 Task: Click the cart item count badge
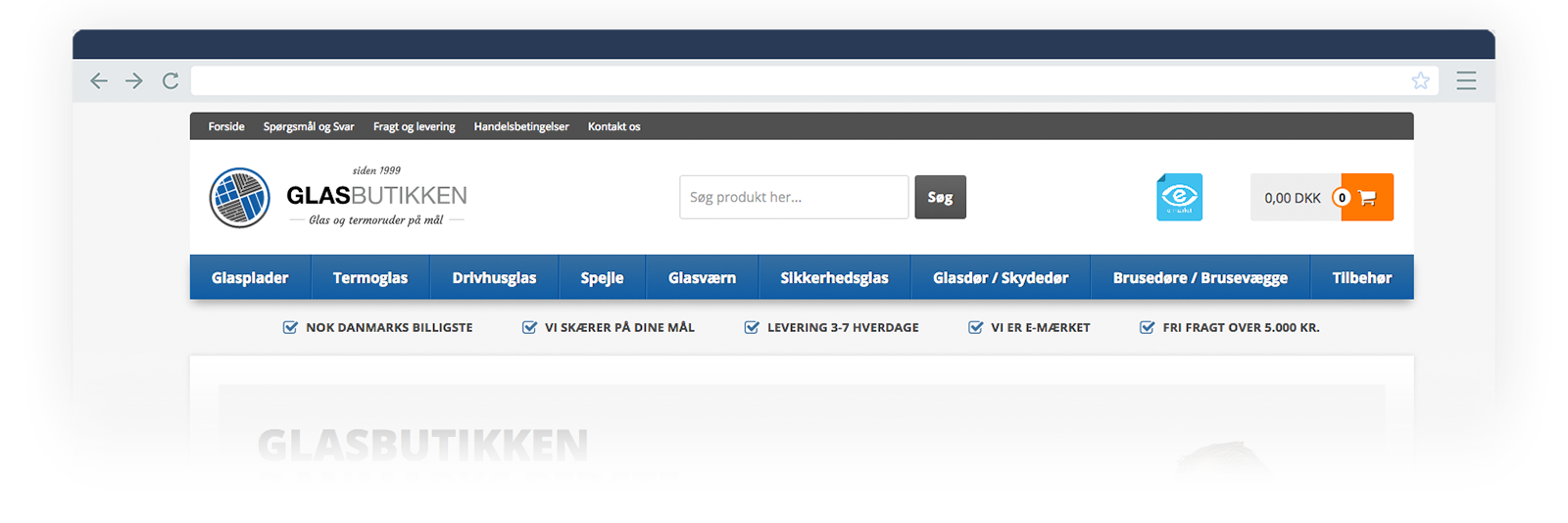click(1342, 198)
